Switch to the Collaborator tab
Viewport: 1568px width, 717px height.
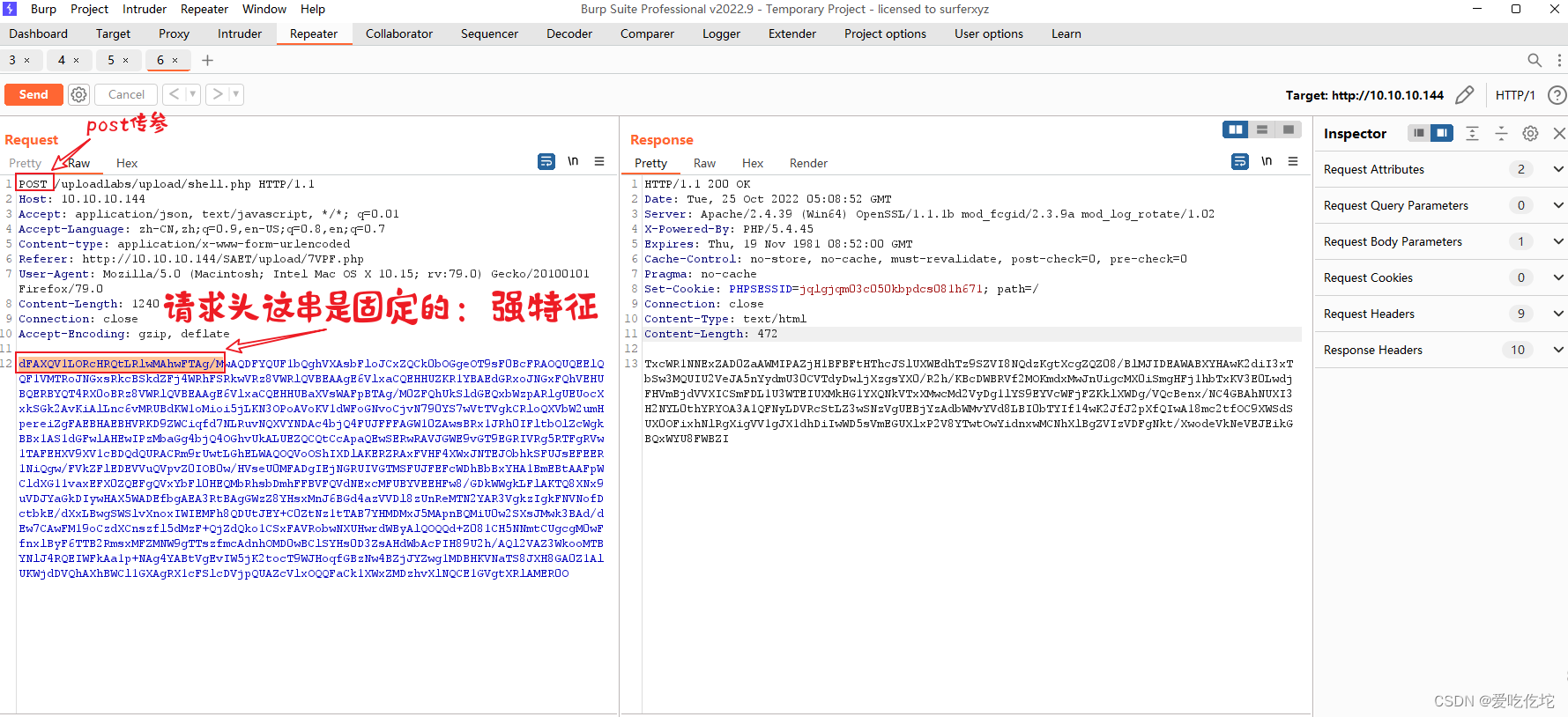[x=399, y=33]
